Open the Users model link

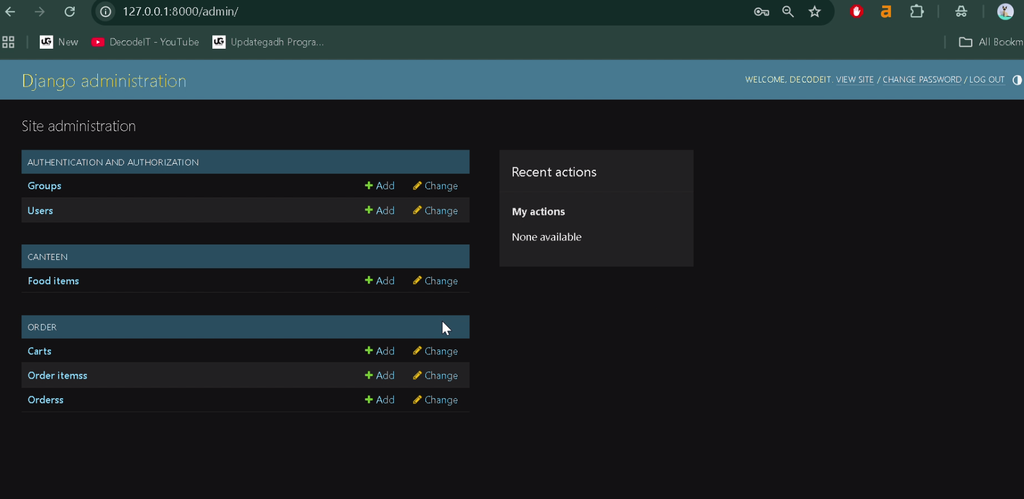coord(40,210)
